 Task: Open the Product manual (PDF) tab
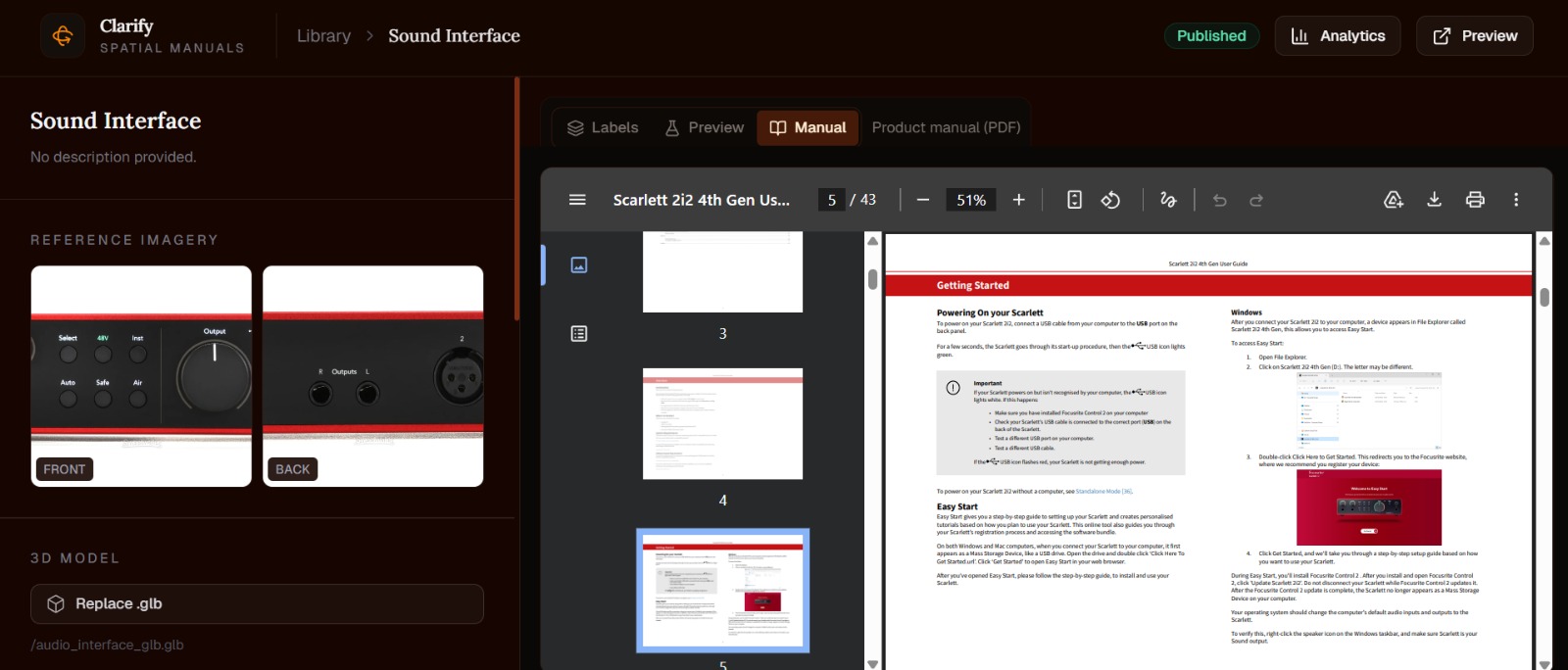coord(946,128)
